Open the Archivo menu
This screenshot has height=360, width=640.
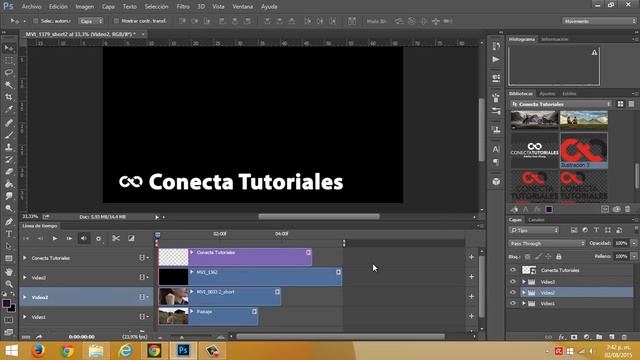point(31,7)
